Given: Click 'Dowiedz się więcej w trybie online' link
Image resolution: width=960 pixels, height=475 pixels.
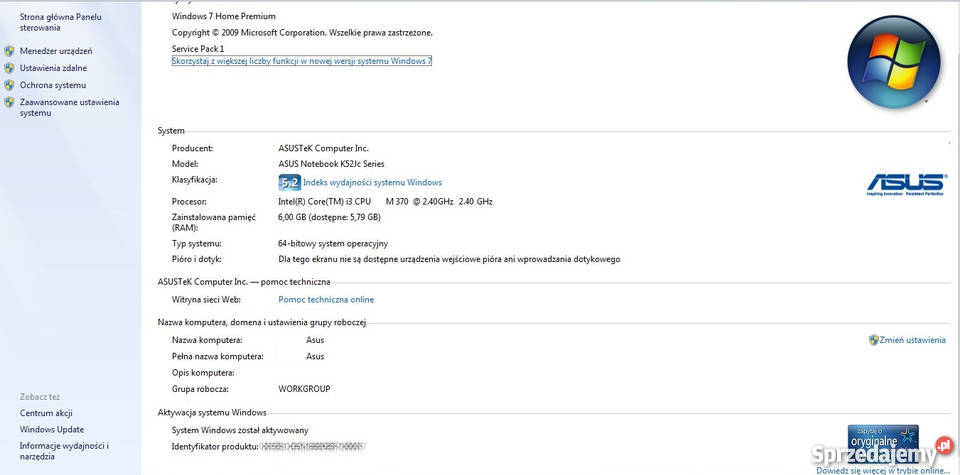Looking at the screenshot, I should [880, 469].
